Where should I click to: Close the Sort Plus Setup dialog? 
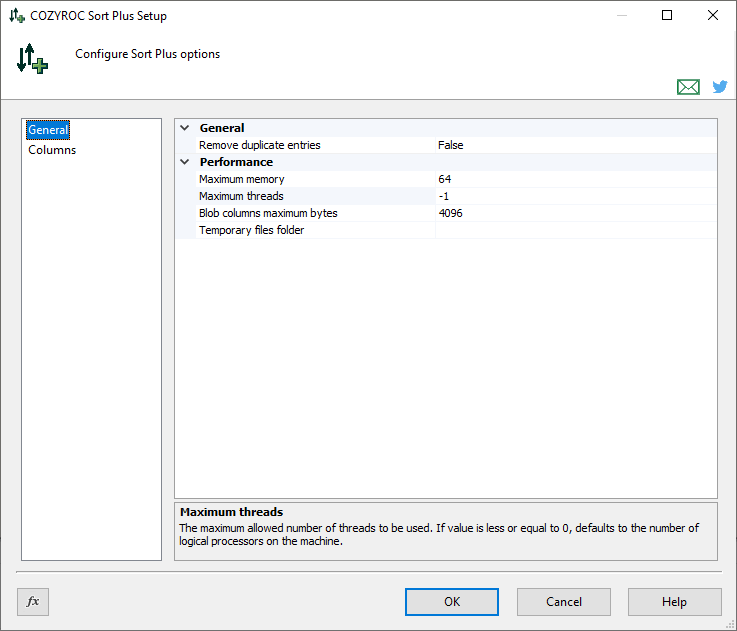(x=713, y=15)
